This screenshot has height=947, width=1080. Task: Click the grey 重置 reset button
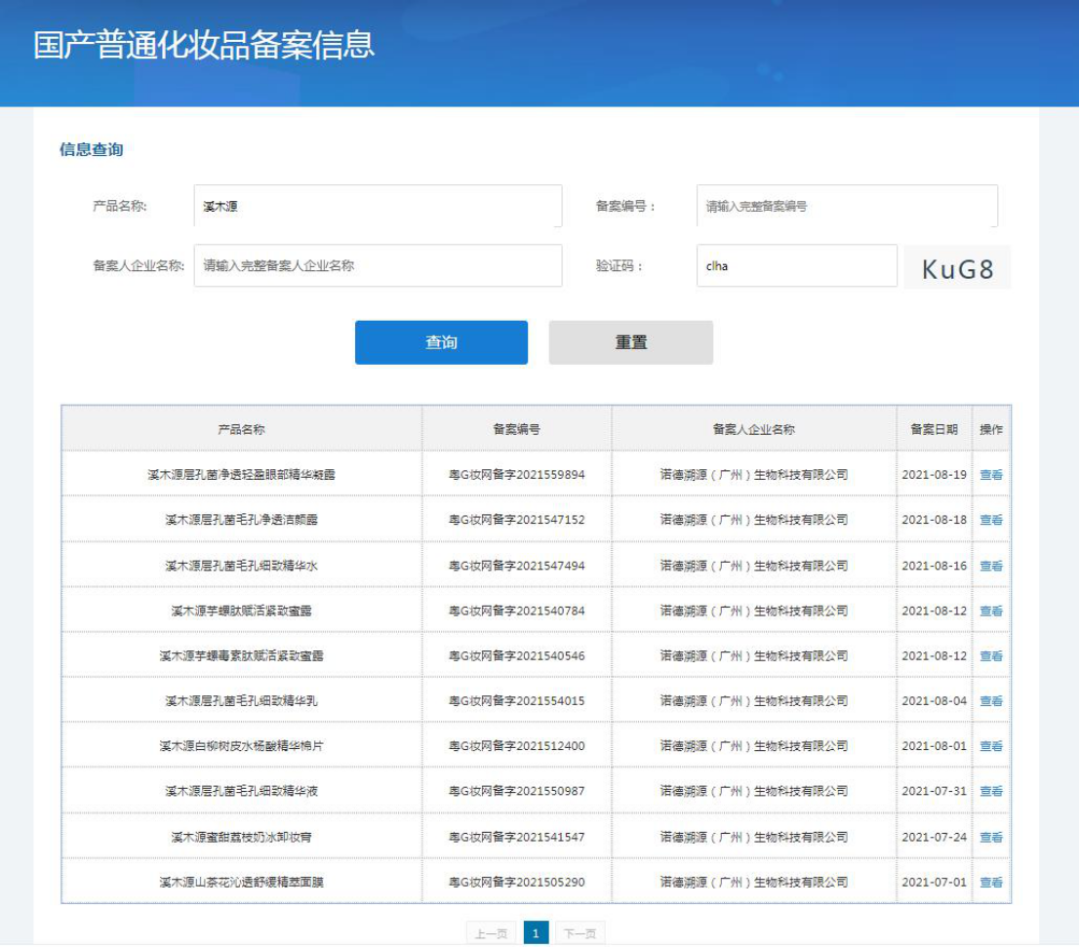[631, 342]
